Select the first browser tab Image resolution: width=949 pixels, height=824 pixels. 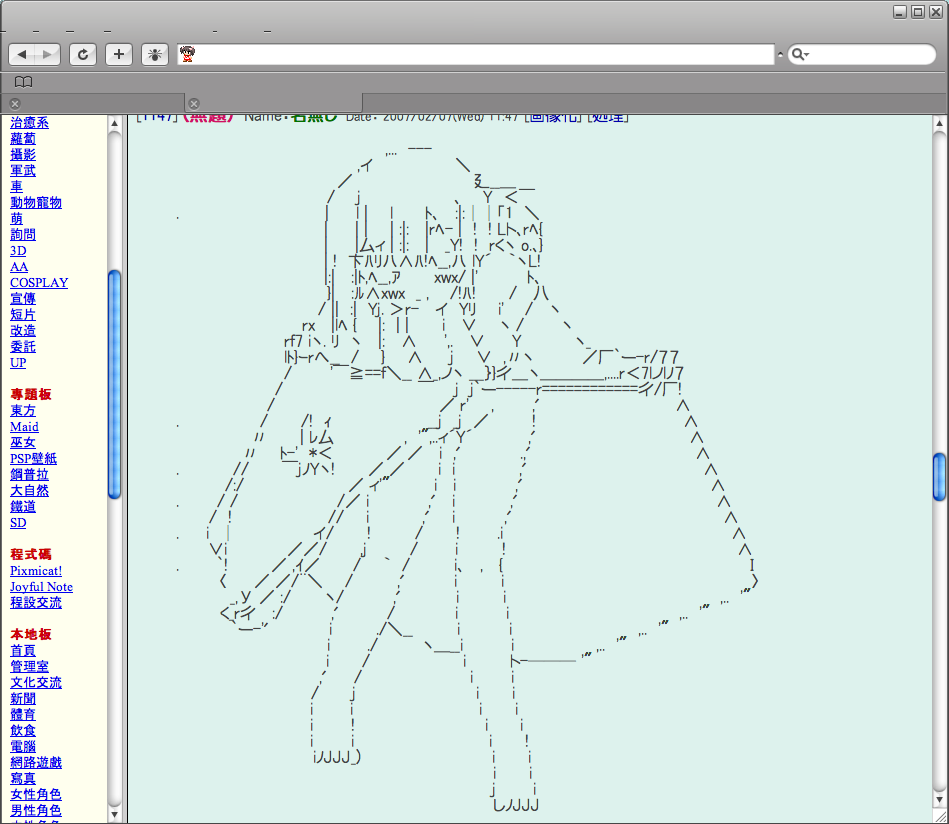click(x=95, y=104)
